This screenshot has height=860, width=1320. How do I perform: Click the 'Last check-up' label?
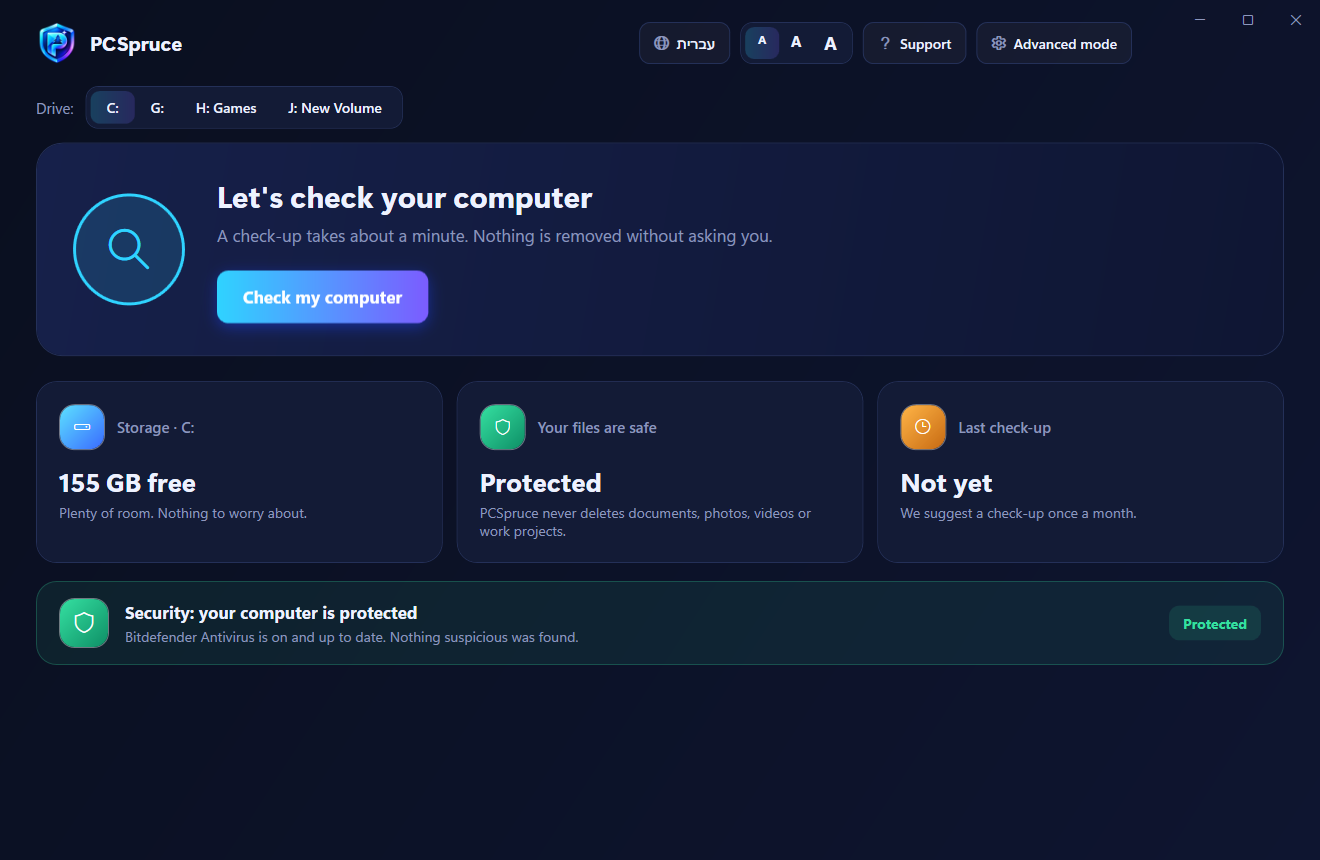click(x=1004, y=428)
